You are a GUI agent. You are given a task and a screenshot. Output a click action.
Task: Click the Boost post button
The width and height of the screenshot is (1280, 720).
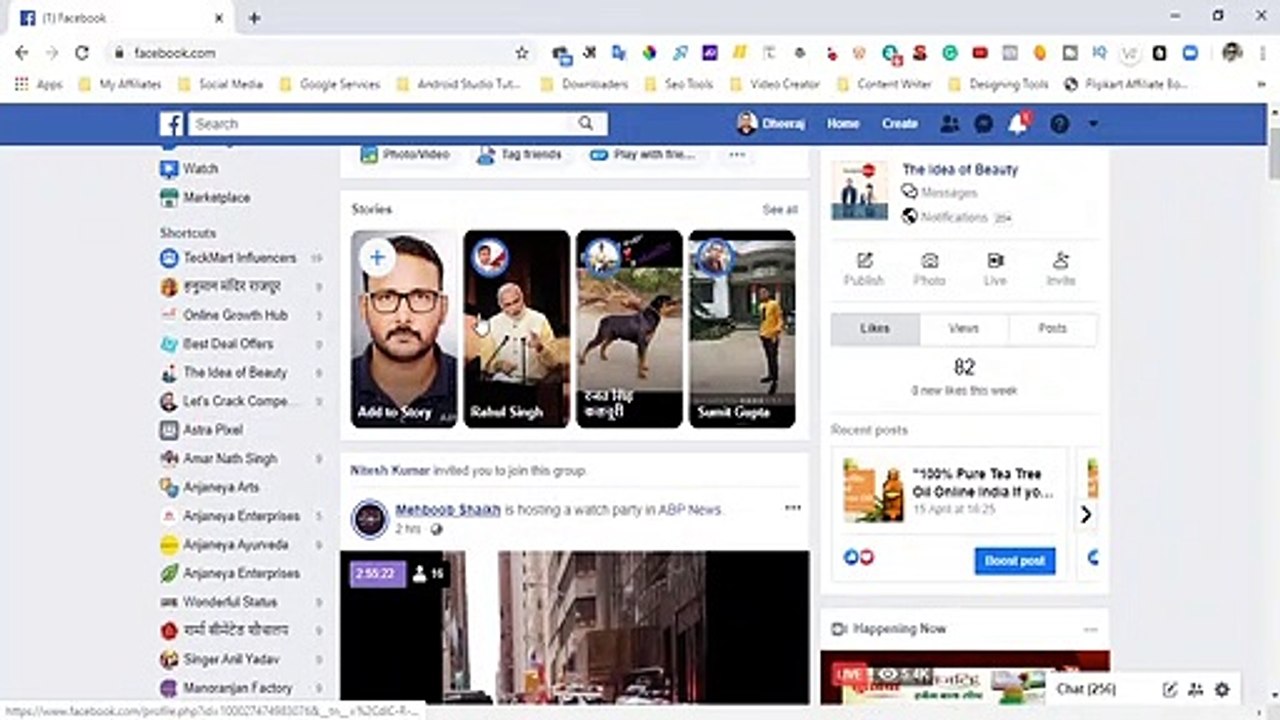tap(1015, 561)
